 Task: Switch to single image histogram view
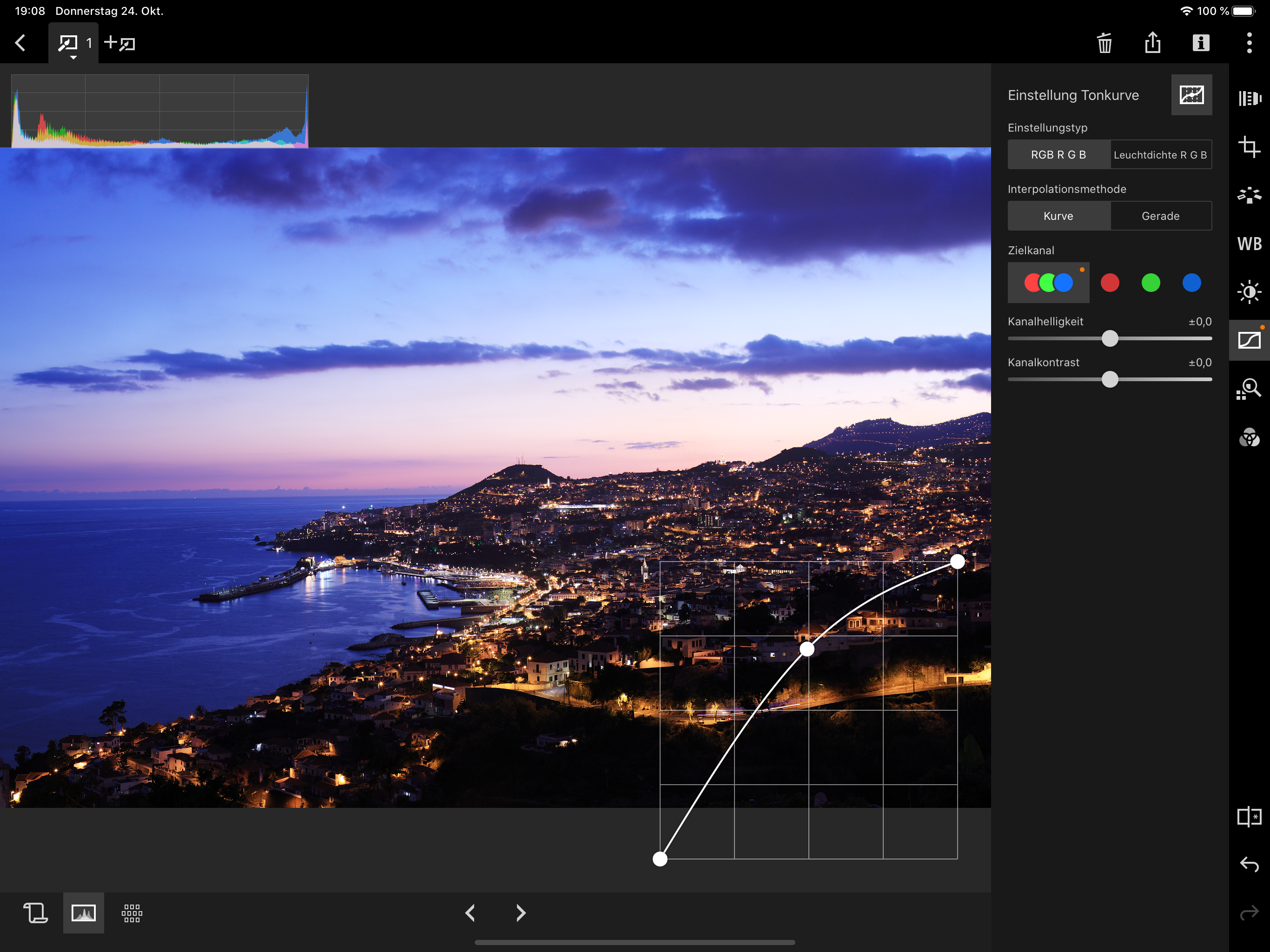83,912
